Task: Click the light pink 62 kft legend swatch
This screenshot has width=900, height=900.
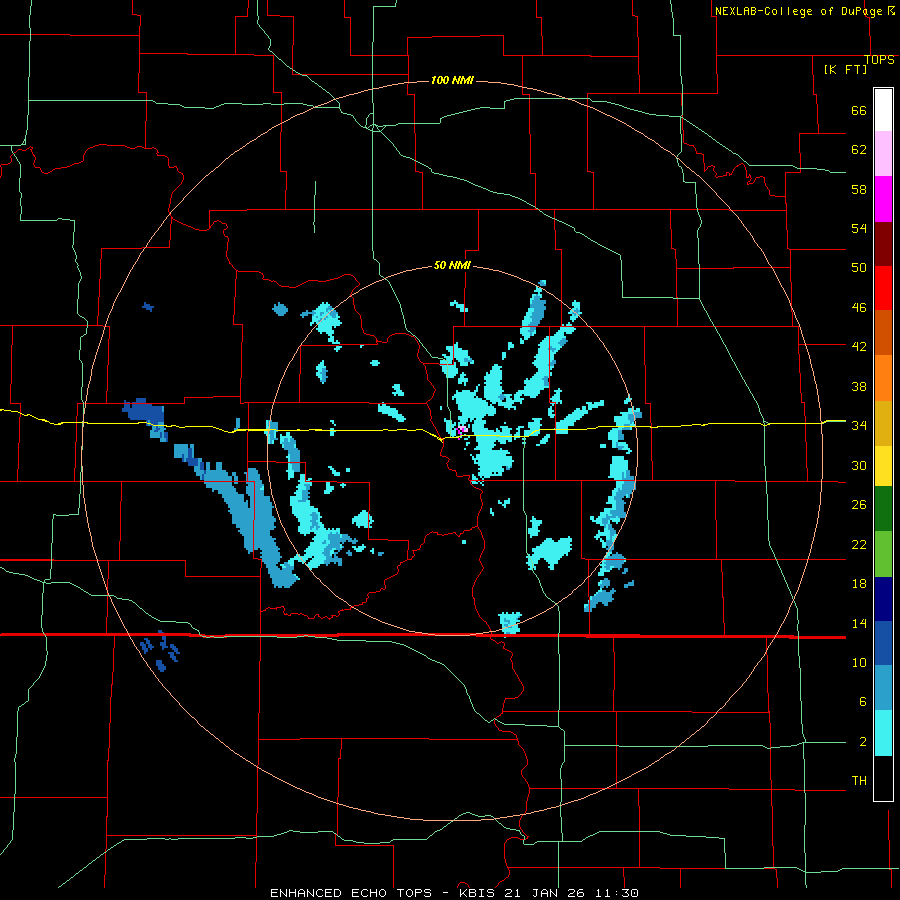Action: click(883, 154)
